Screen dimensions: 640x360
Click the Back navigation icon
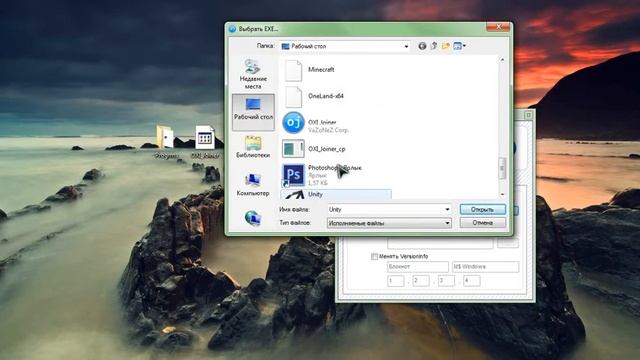tap(422, 46)
